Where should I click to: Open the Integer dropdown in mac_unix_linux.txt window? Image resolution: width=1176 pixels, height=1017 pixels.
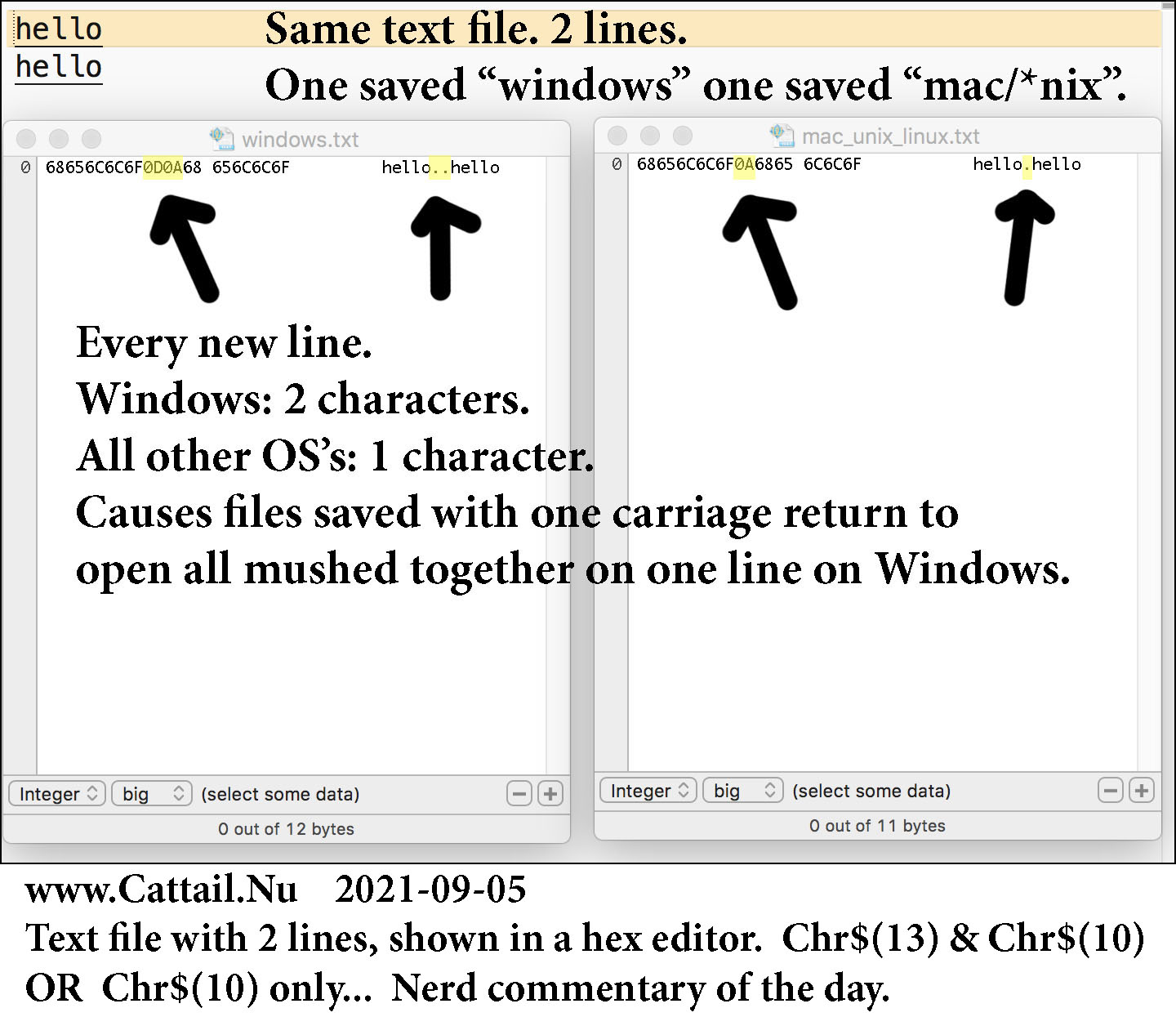(648, 790)
